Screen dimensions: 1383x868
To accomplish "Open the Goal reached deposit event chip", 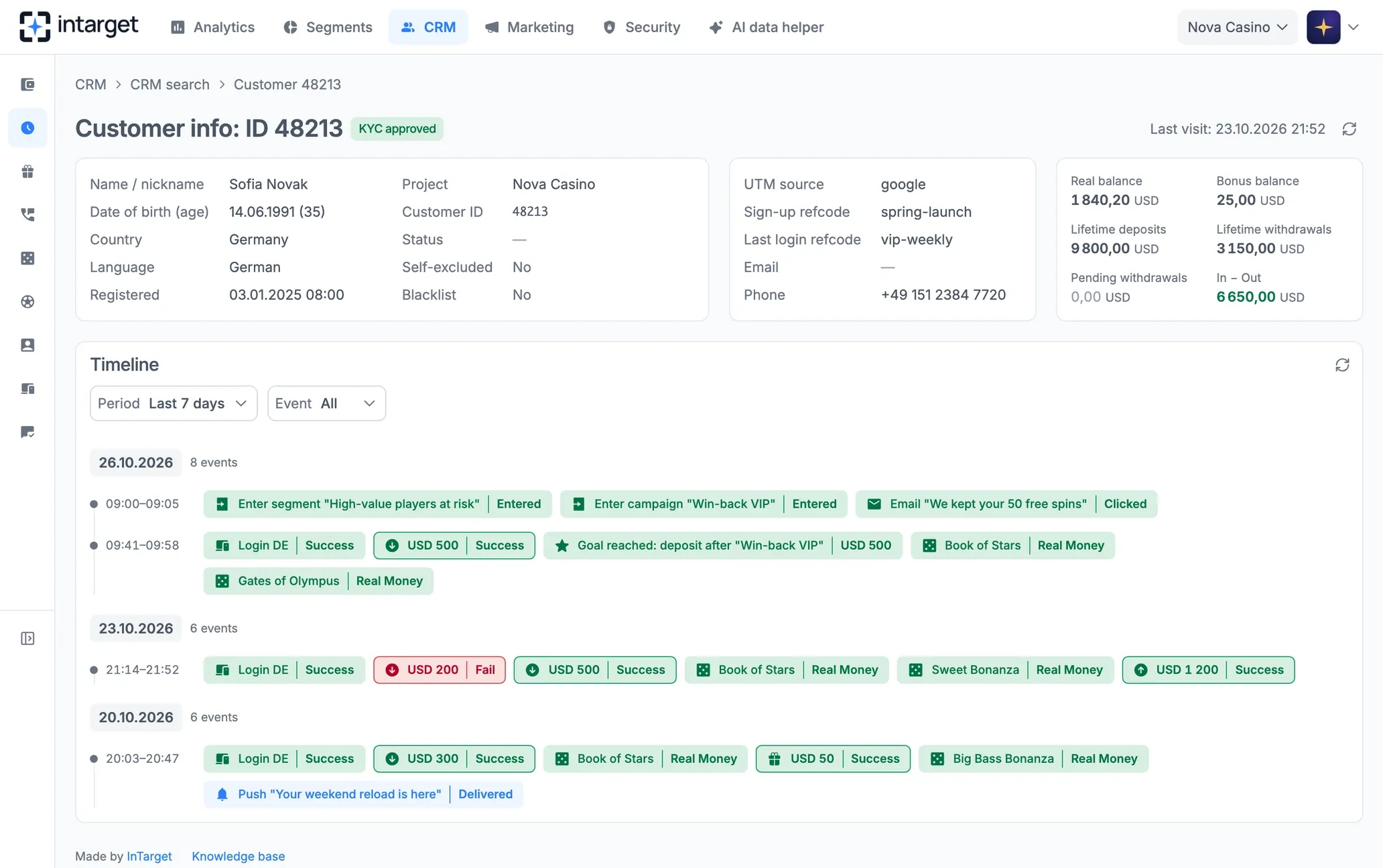I will [723, 545].
